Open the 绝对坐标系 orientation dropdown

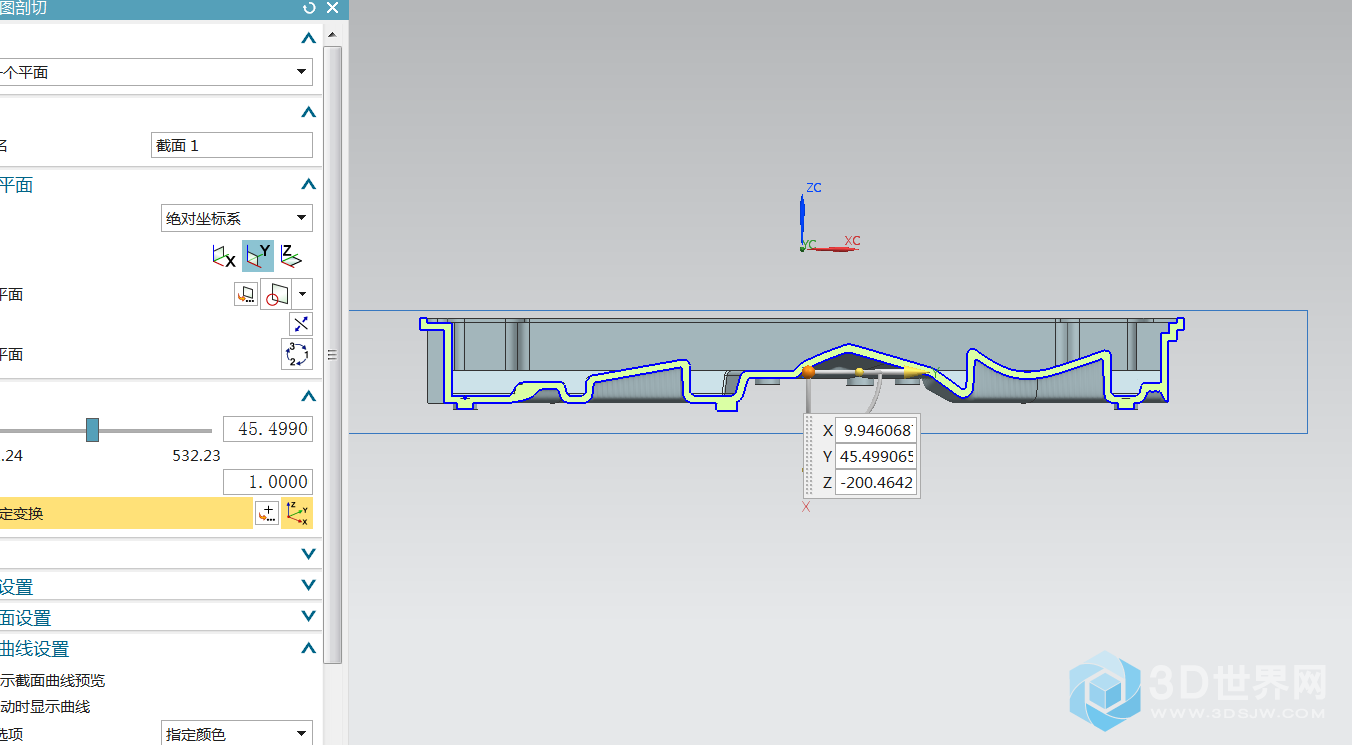click(237, 218)
